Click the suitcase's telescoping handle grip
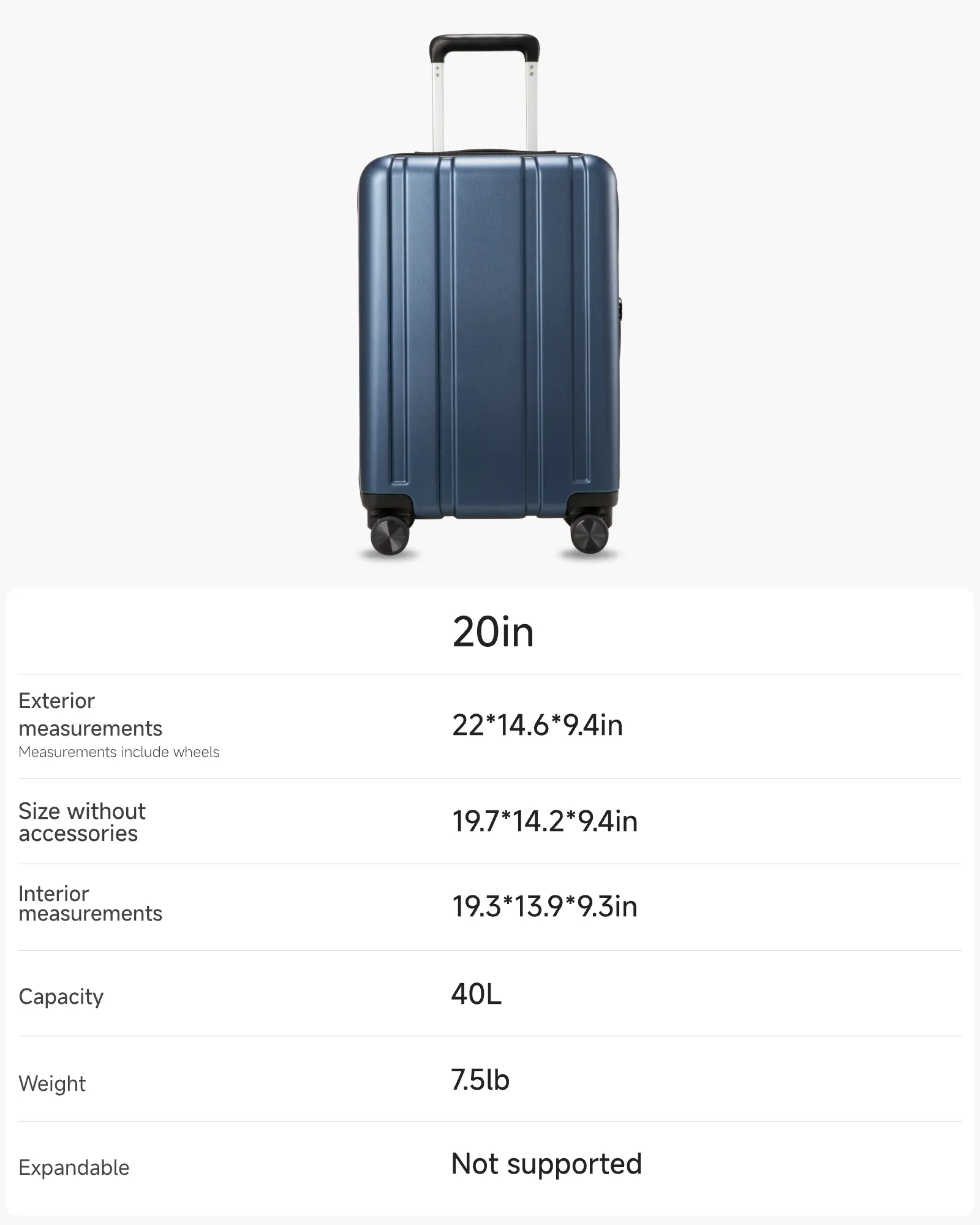 click(x=484, y=45)
